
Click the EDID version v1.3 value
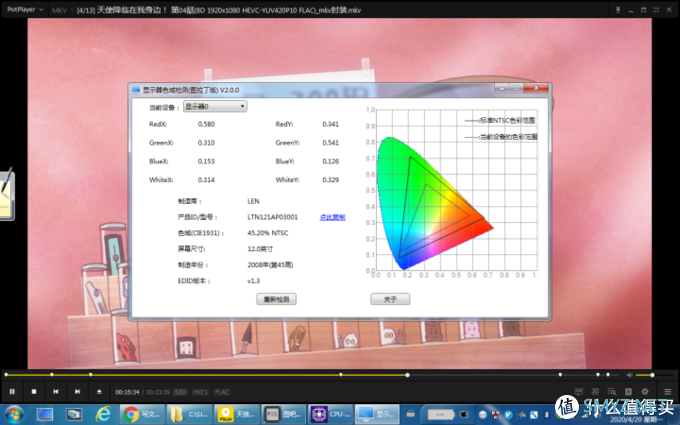253,281
